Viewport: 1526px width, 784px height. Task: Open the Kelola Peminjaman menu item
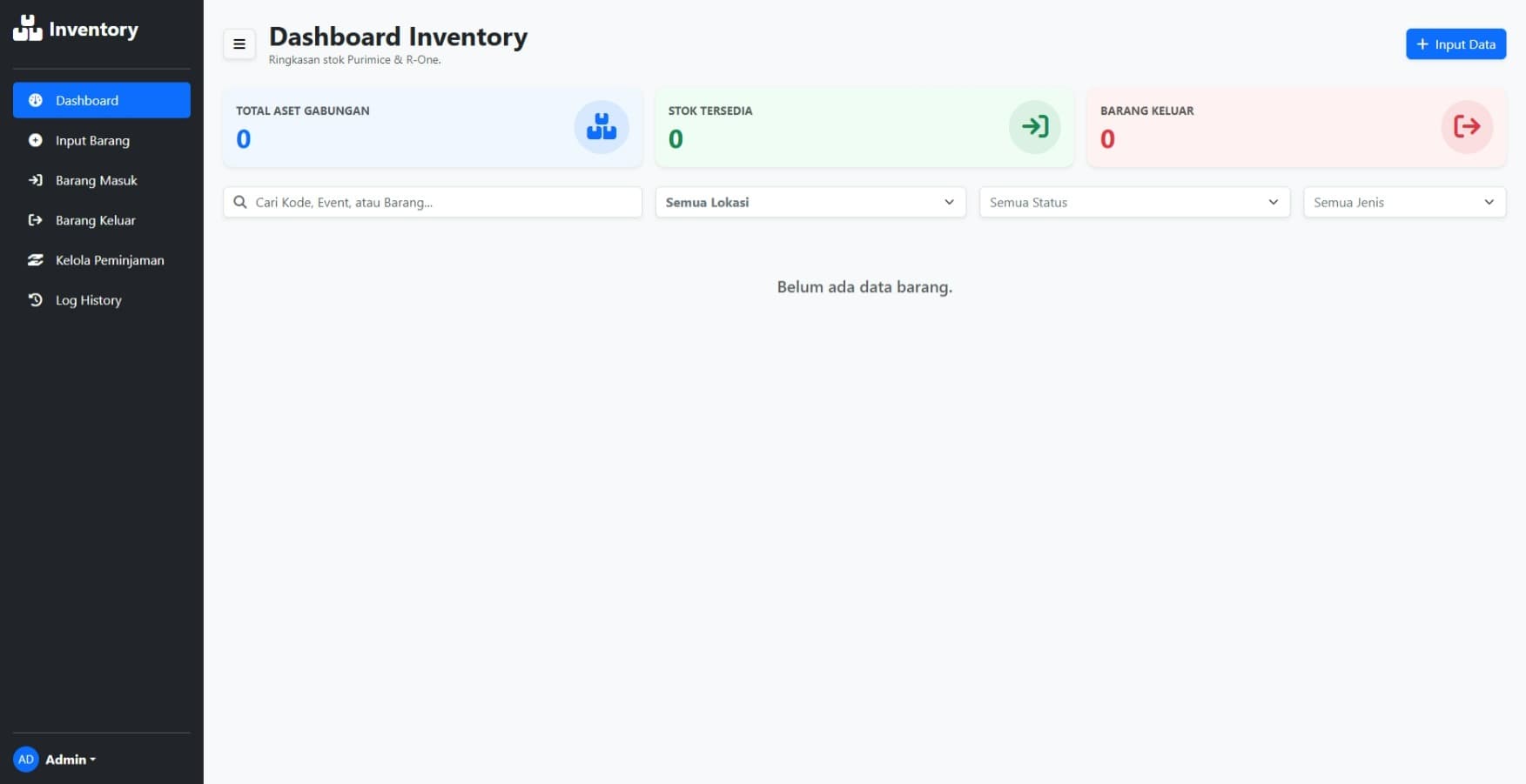pos(102,260)
